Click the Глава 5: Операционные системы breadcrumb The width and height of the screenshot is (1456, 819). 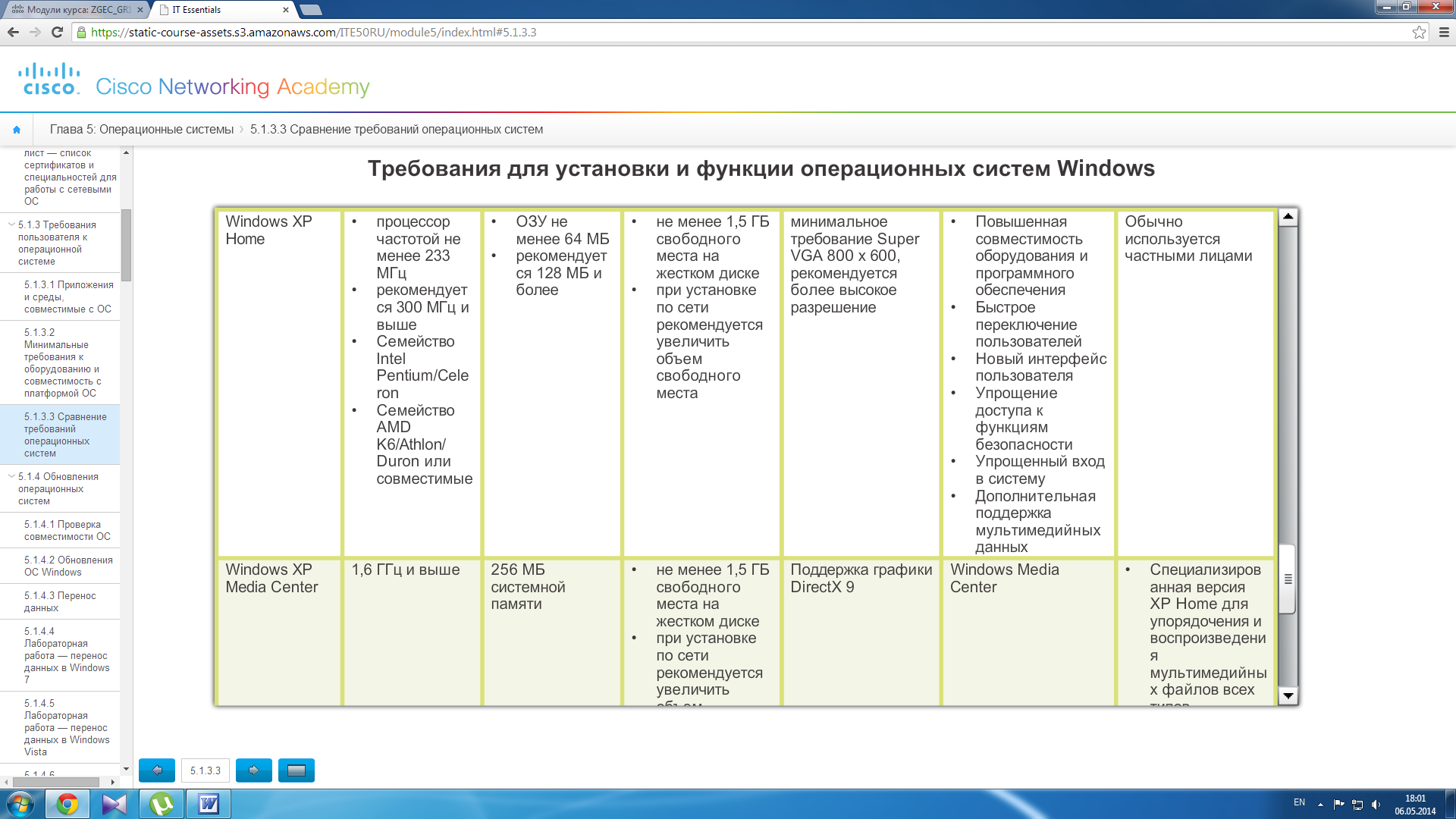(142, 130)
